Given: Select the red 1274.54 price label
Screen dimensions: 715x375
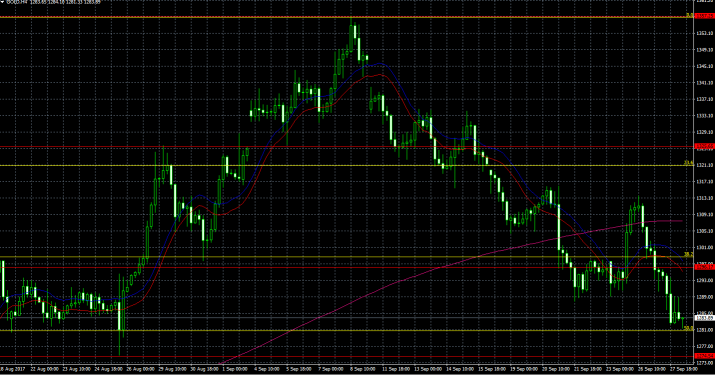Looking at the screenshot, I should click(705, 356).
